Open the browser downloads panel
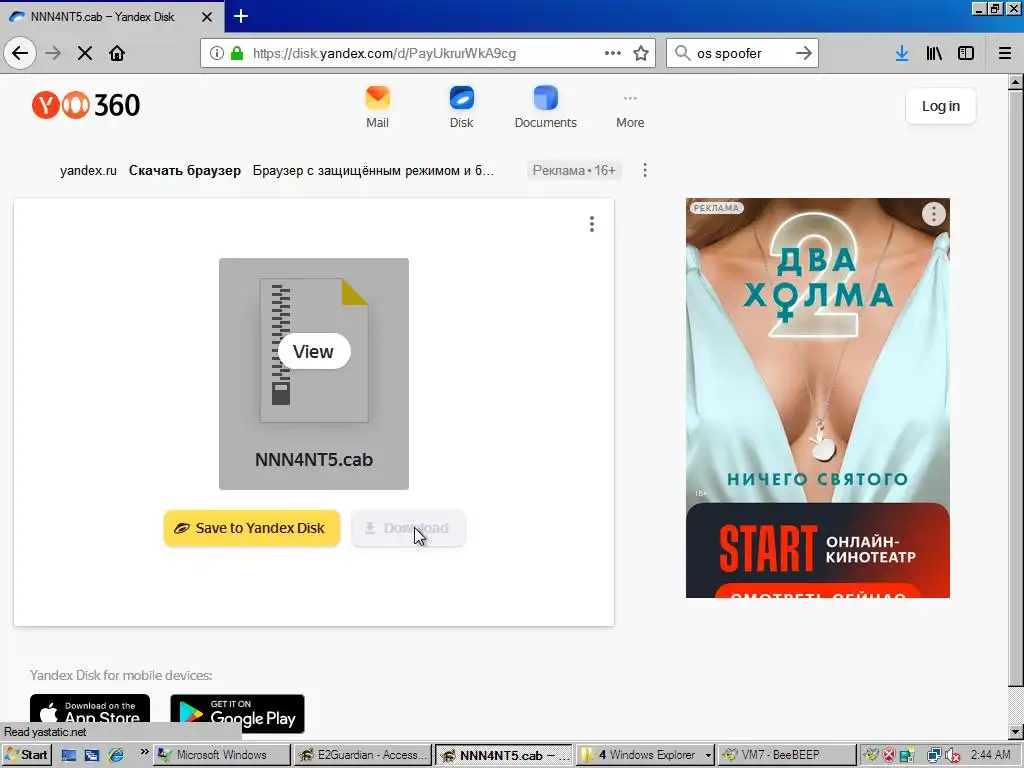The height and width of the screenshot is (768, 1024). pos(902,53)
